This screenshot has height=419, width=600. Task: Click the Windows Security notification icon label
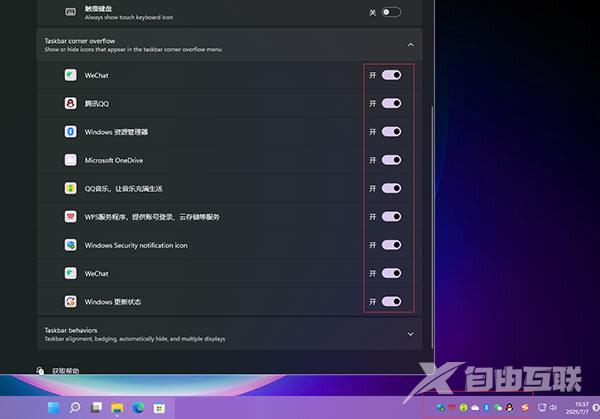coord(136,245)
